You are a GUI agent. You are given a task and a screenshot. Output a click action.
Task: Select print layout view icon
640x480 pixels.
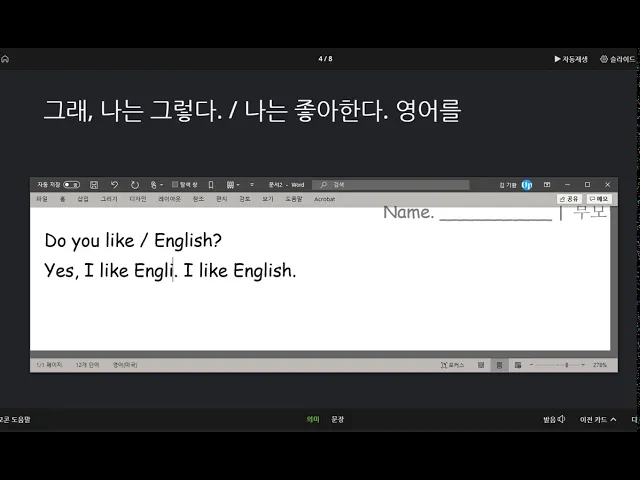coord(499,365)
